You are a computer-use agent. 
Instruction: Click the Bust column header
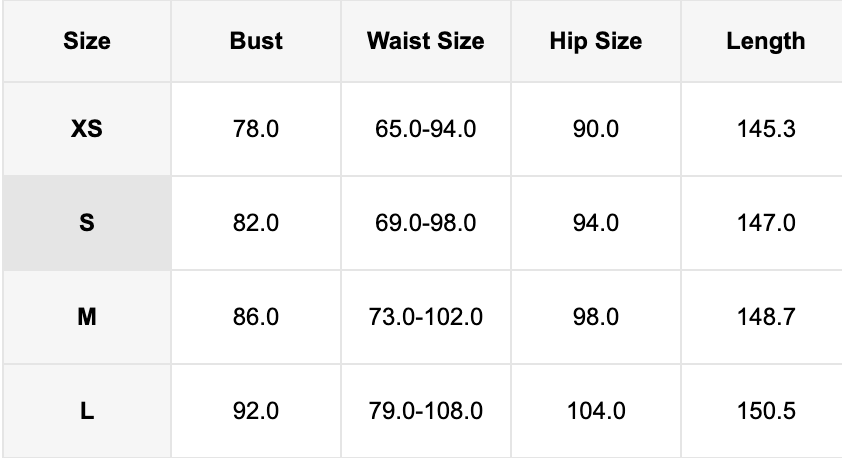pos(256,41)
